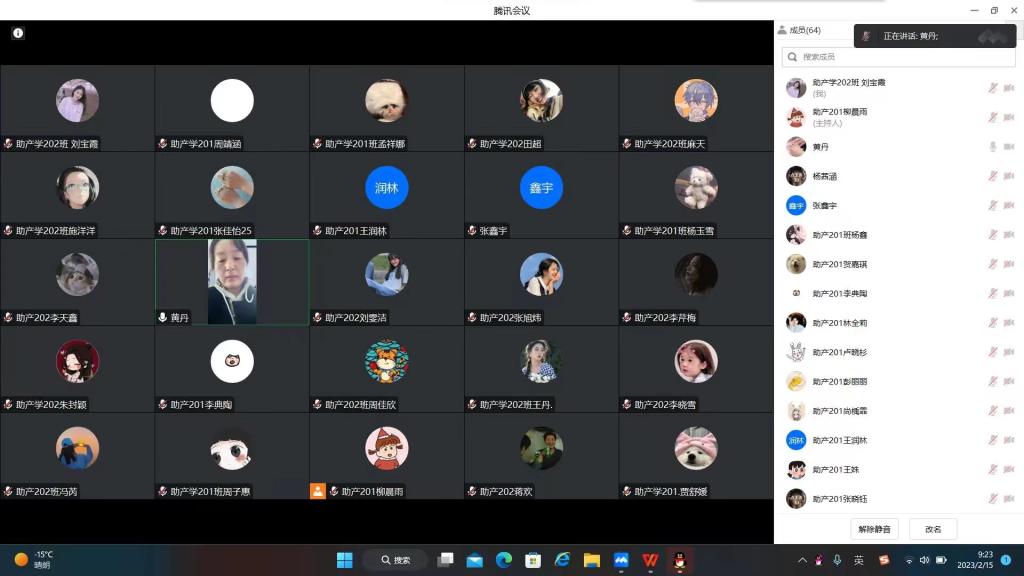1024x576 pixels.
Task: Select 黄丹's active video tile
Action: pyautogui.click(x=232, y=282)
